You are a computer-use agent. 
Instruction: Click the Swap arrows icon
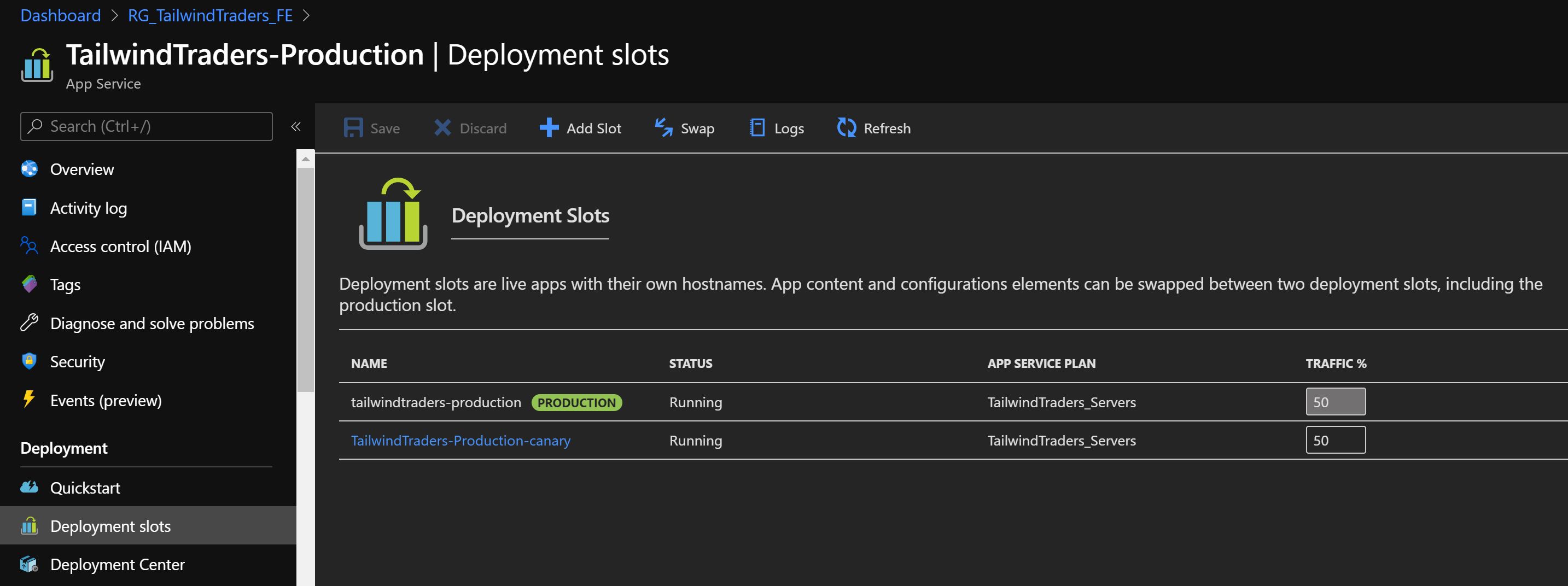[x=663, y=128]
